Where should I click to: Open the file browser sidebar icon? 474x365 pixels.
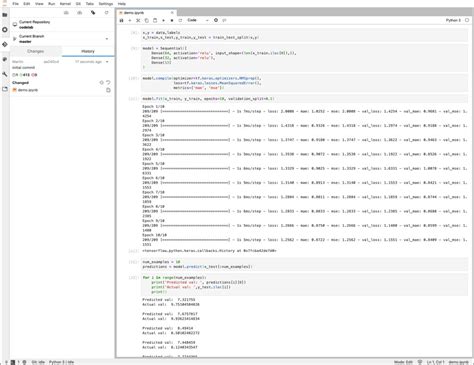(5, 15)
